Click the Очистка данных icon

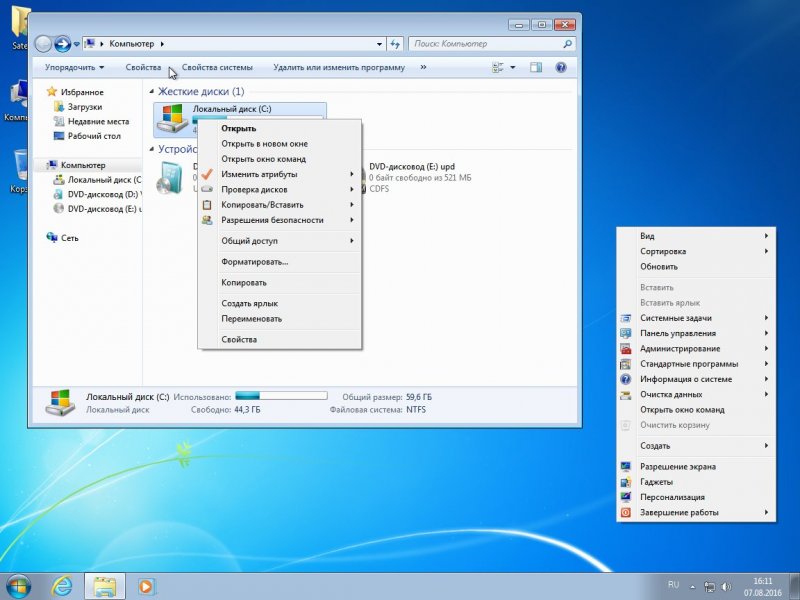[626, 394]
